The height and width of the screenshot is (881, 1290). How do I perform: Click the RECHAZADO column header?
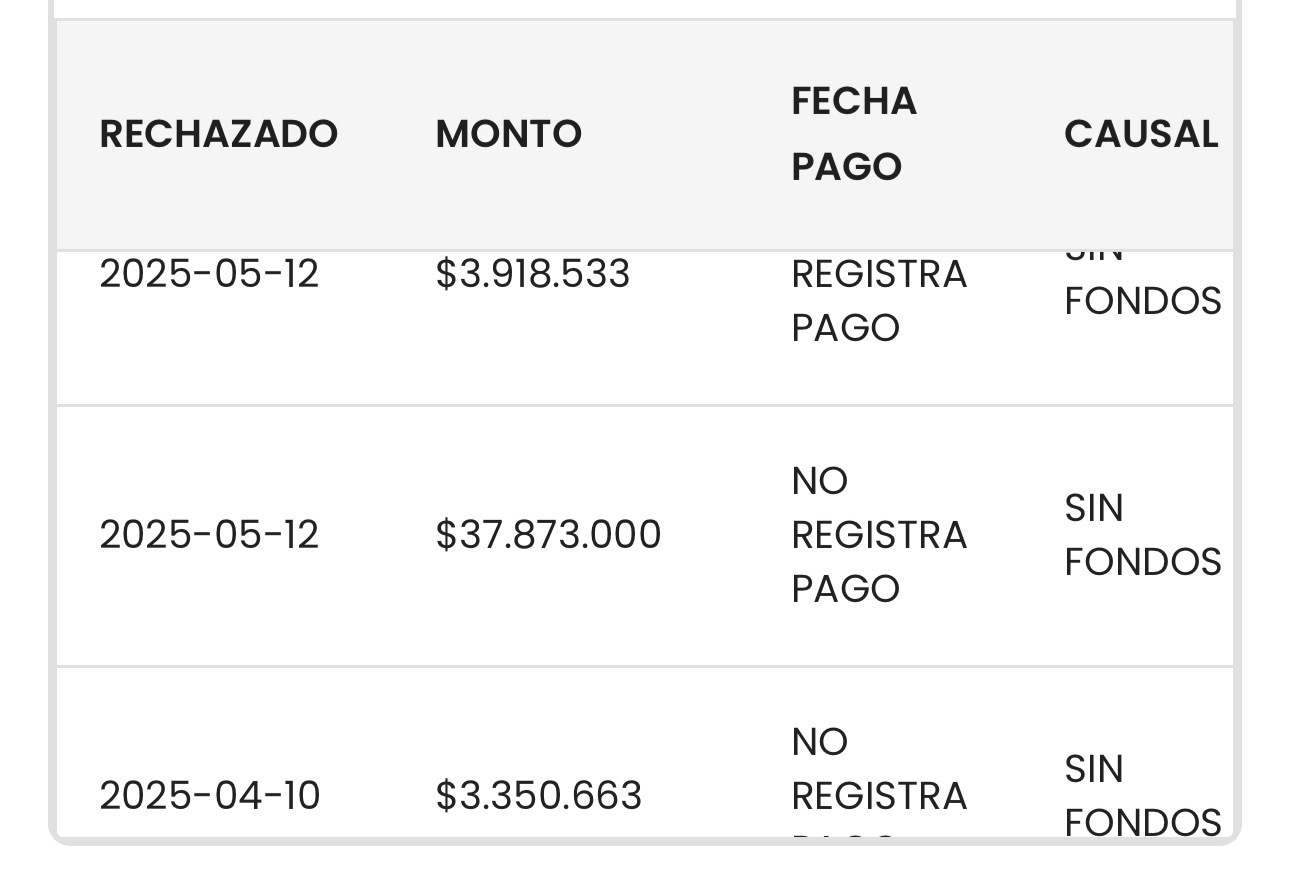click(x=219, y=134)
